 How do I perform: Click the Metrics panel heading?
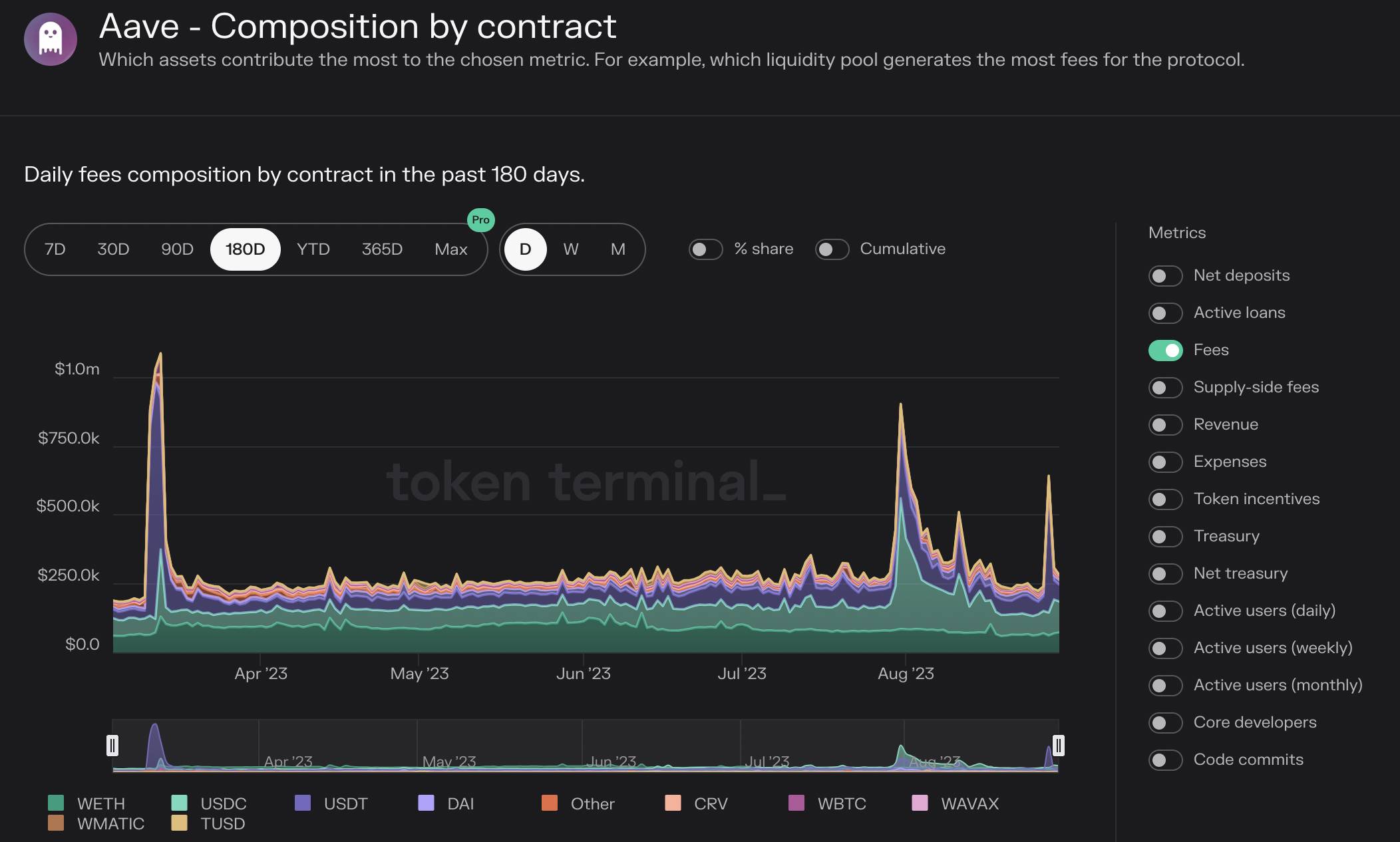1177,233
